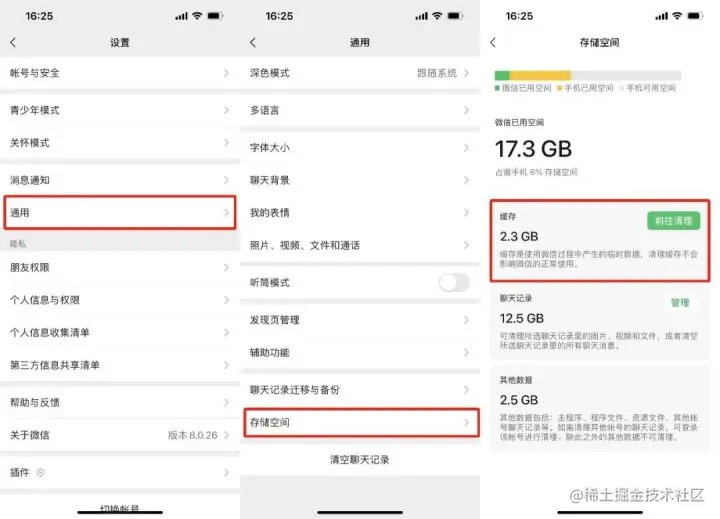Tap the back arrow on 设置 screen

point(13,42)
